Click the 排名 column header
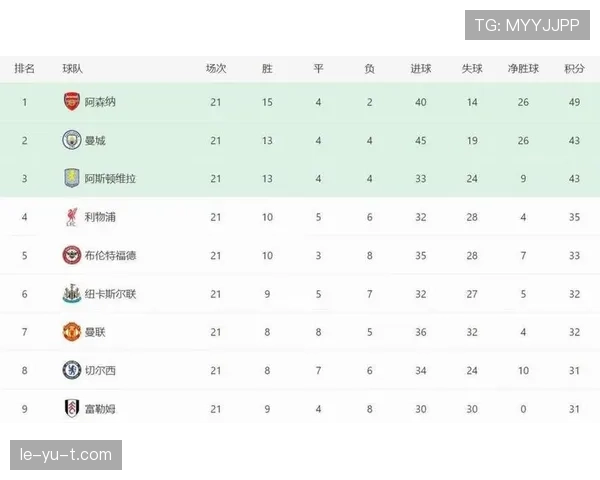 point(25,69)
